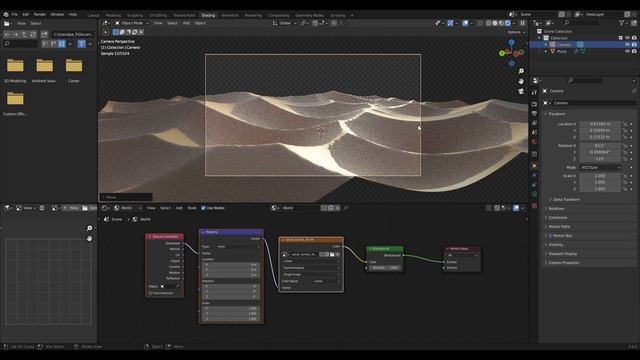Click the viewport pan hand icon
The width and height of the screenshot is (640, 360).
(521, 81)
